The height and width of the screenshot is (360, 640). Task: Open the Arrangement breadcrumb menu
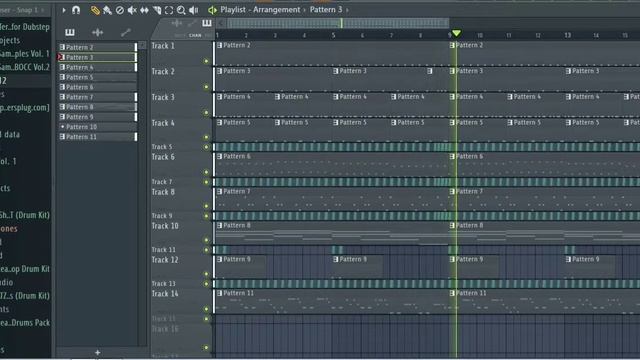(x=276, y=10)
